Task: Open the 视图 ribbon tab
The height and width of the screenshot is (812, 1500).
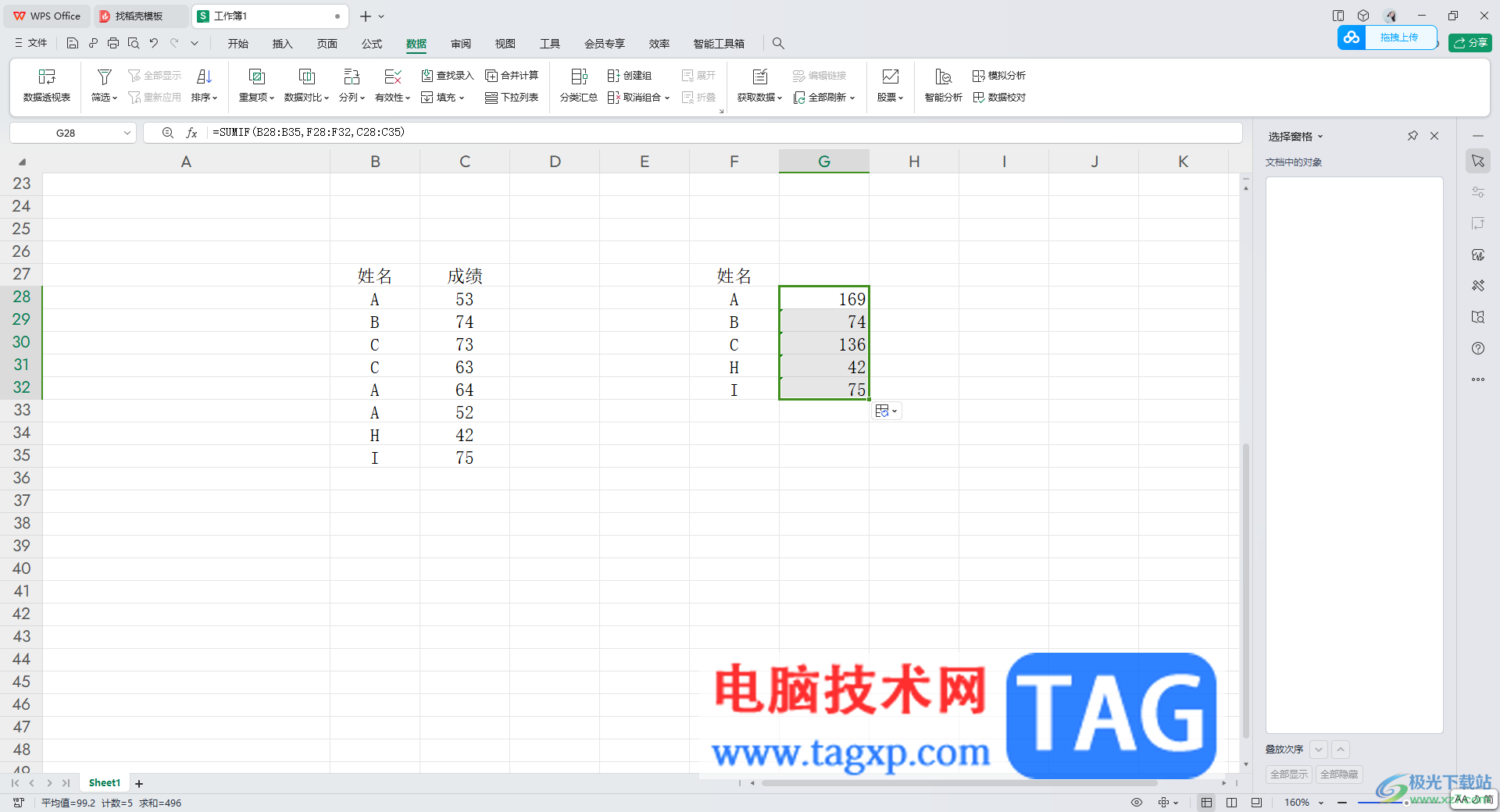Action: click(x=505, y=44)
